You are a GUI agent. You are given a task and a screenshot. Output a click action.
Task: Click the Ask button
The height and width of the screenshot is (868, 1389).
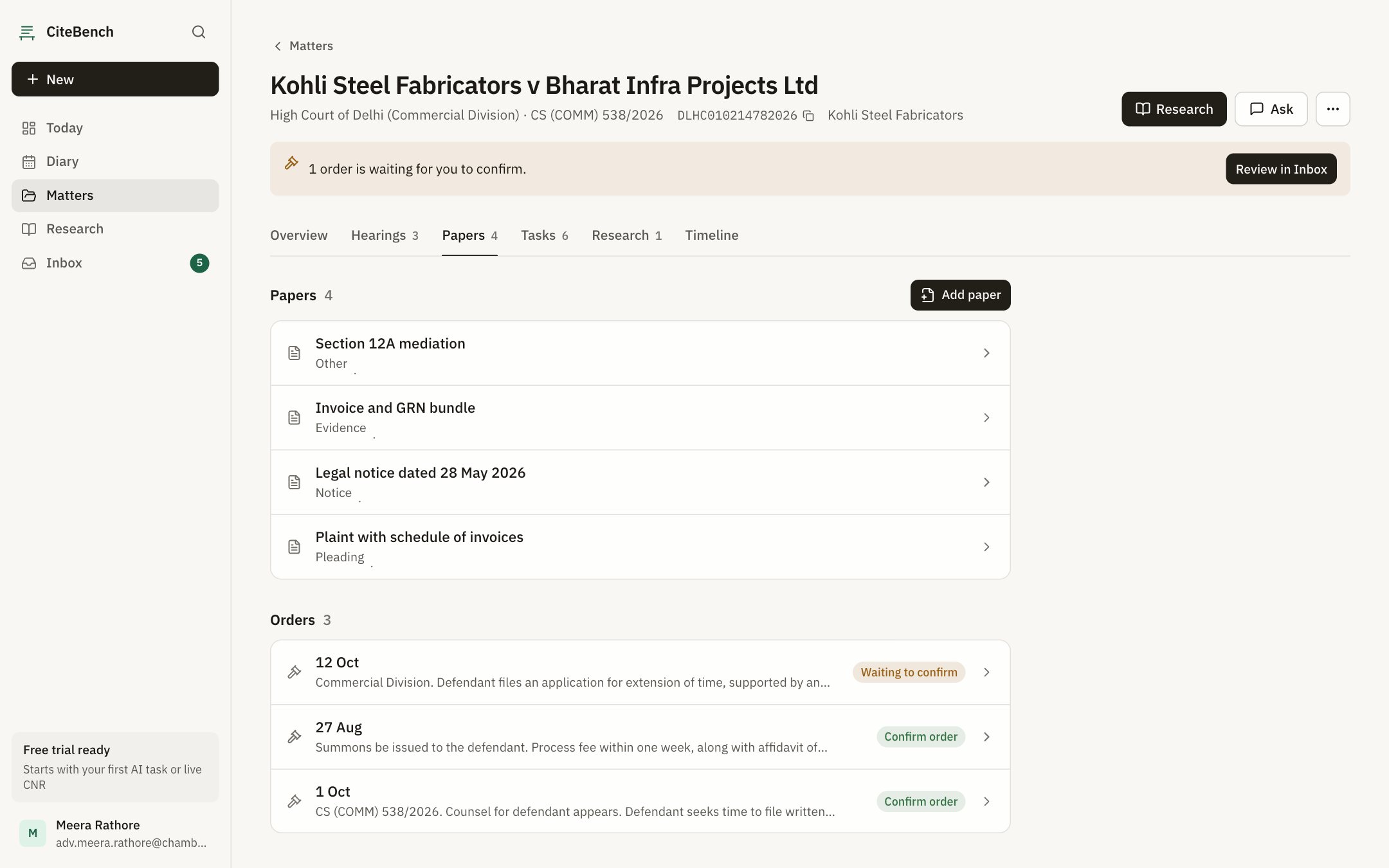(x=1271, y=109)
